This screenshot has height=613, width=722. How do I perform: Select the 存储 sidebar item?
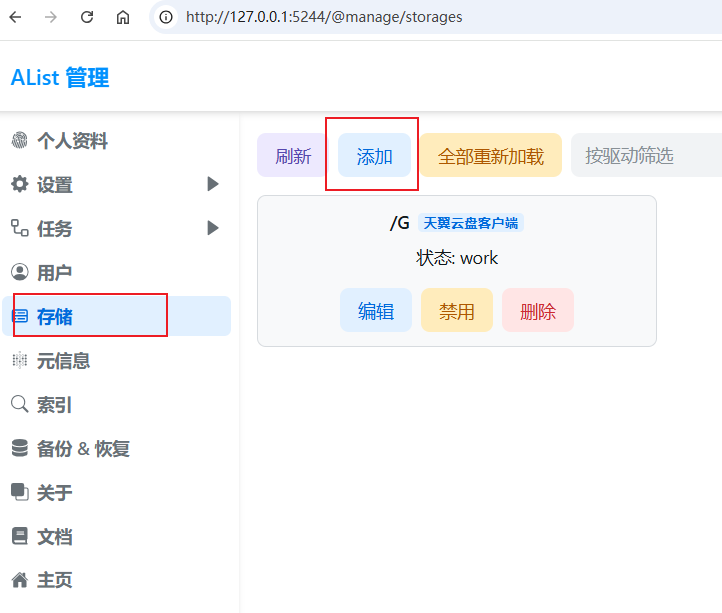coord(116,316)
